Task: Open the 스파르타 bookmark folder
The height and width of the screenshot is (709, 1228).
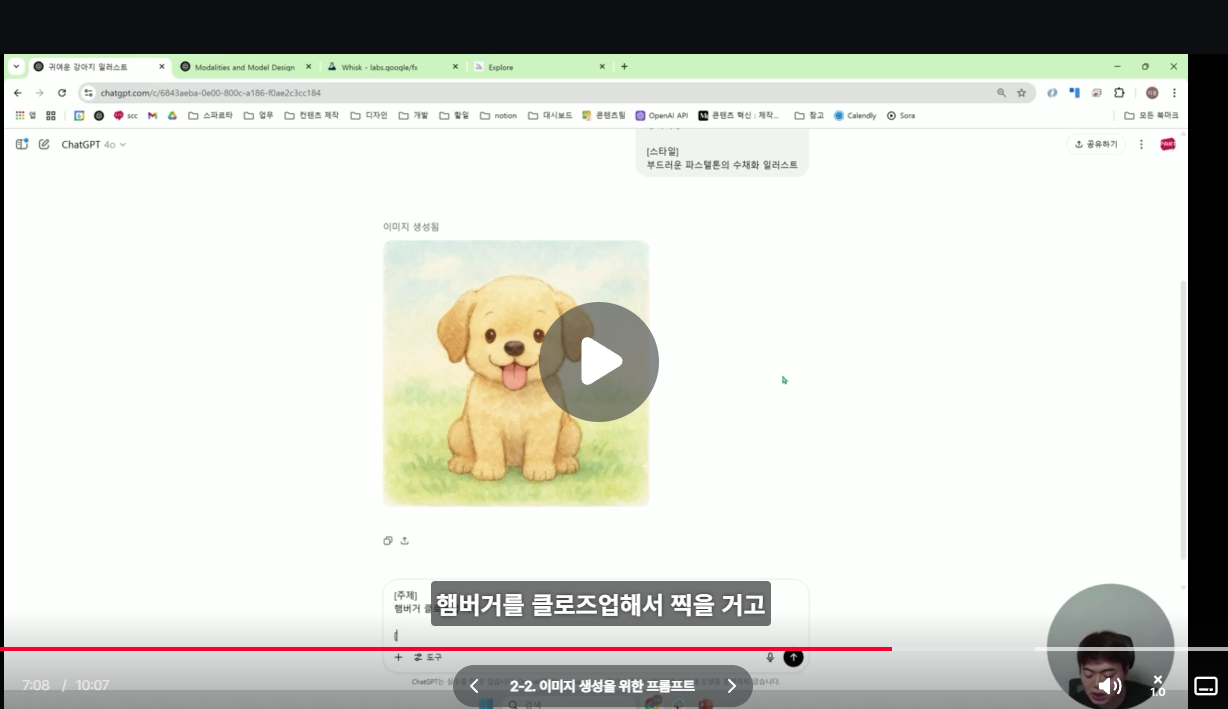Action: click(210, 115)
